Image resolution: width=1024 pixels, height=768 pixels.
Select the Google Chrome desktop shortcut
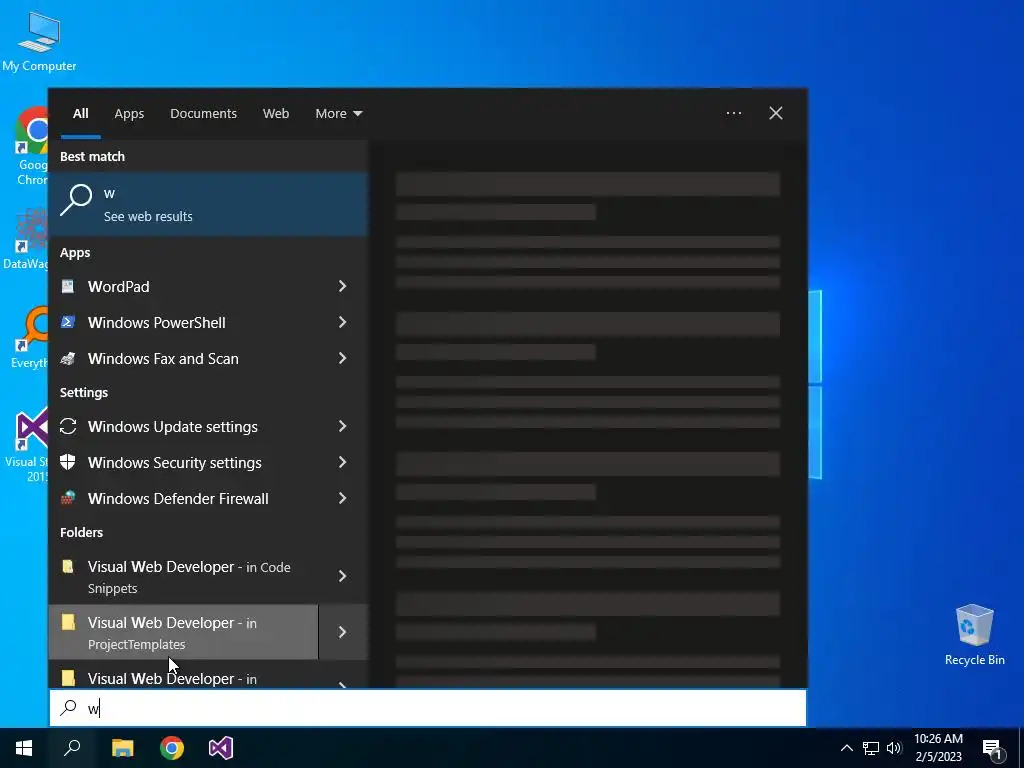(31, 146)
